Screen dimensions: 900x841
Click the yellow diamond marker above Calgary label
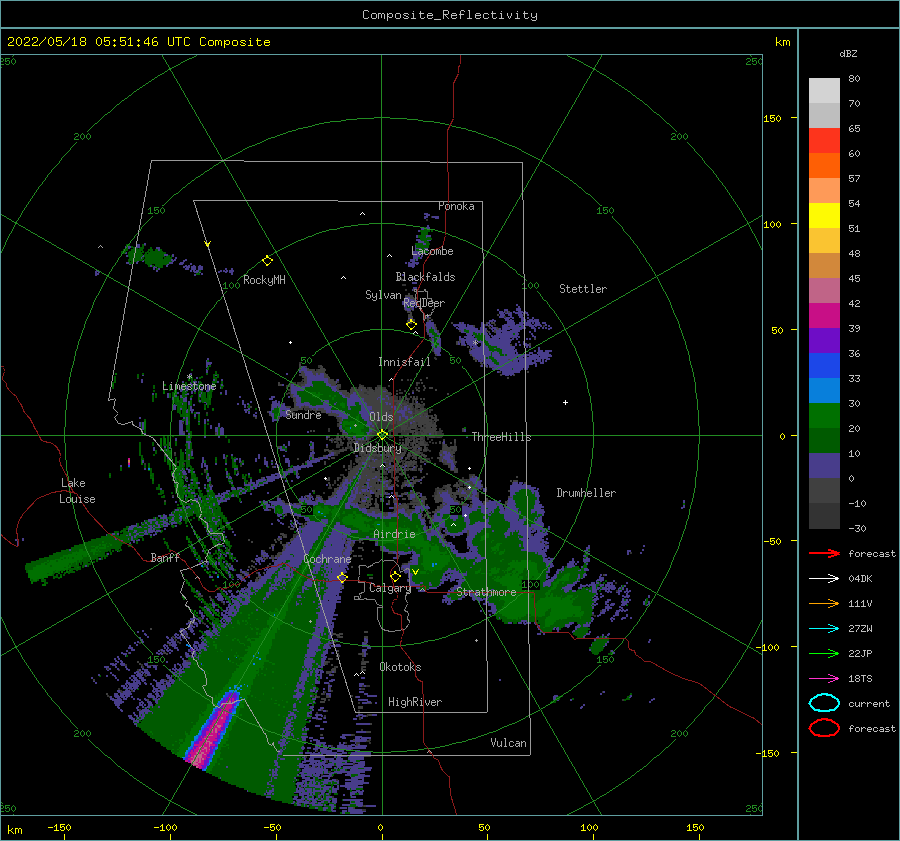(395, 576)
